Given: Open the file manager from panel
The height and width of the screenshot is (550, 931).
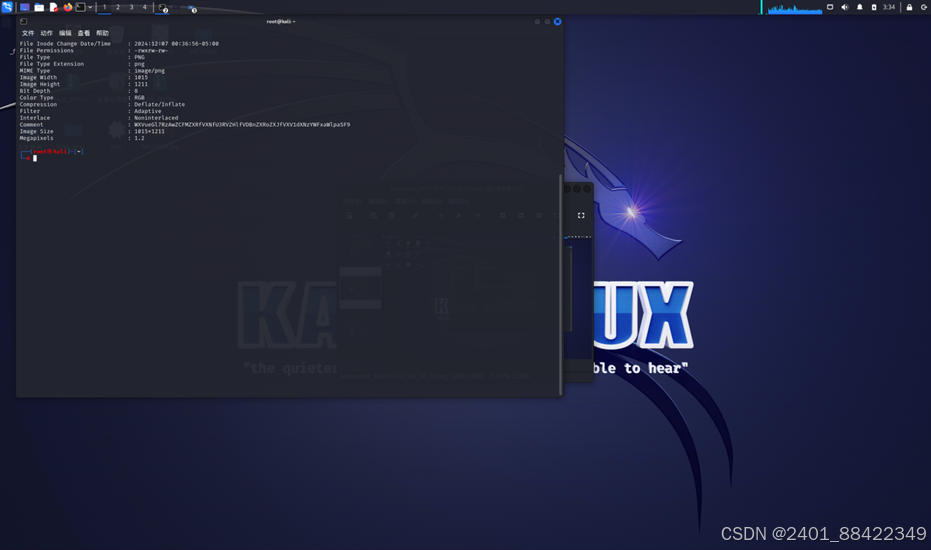Looking at the screenshot, I should (39, 7).
